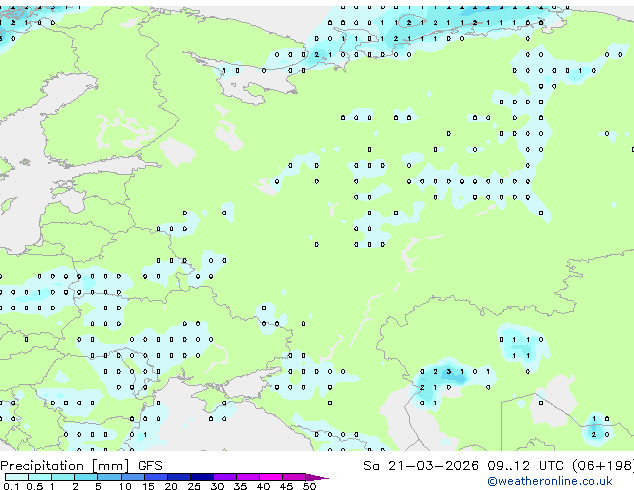
Task: Click the map grid value '3' in blue rain cell
Action: [448, 372]
